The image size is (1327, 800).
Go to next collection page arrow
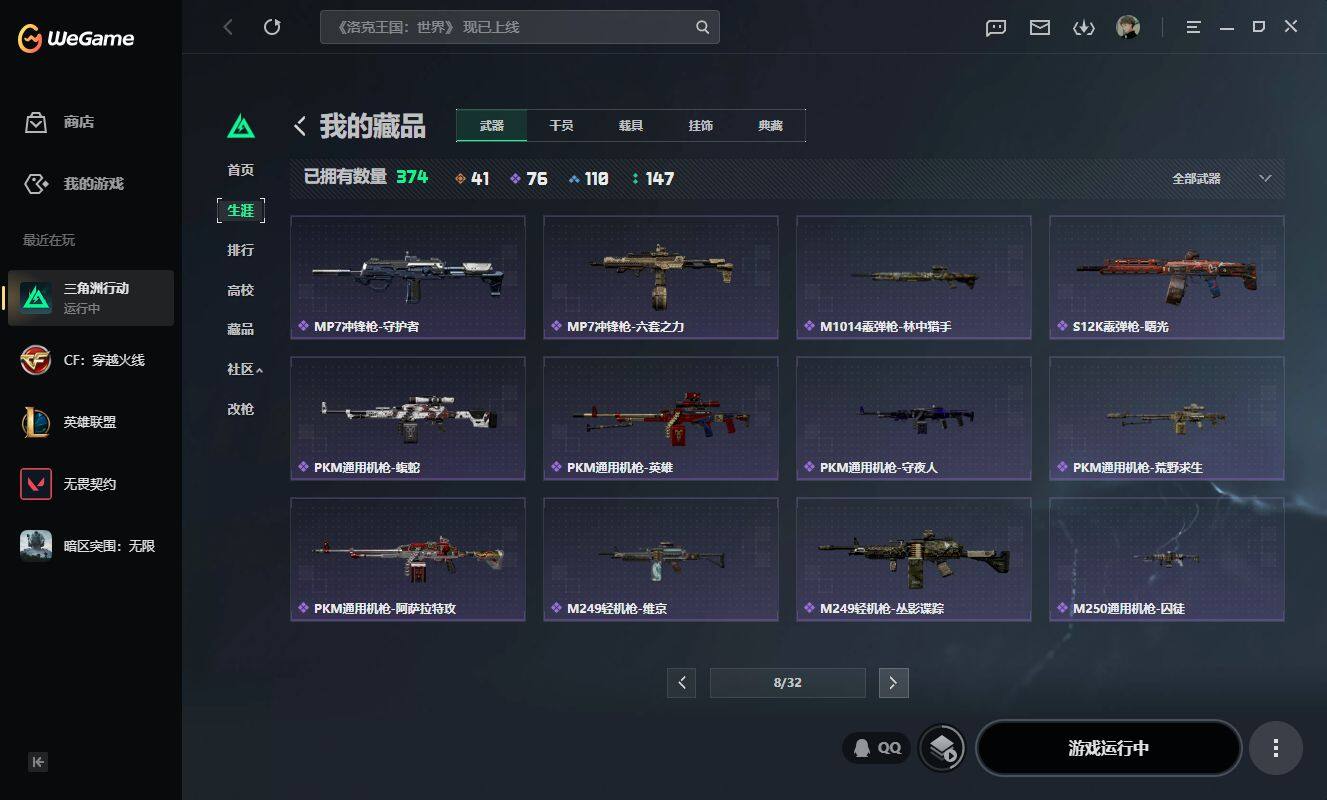[893, 683]
